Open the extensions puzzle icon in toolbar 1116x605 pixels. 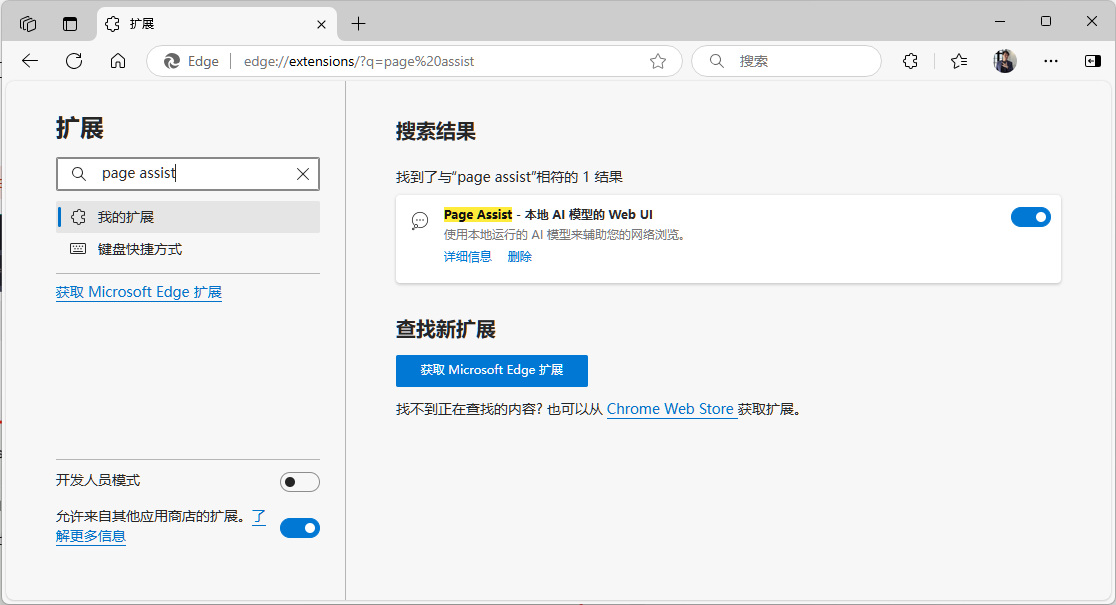tap(910, 61)
